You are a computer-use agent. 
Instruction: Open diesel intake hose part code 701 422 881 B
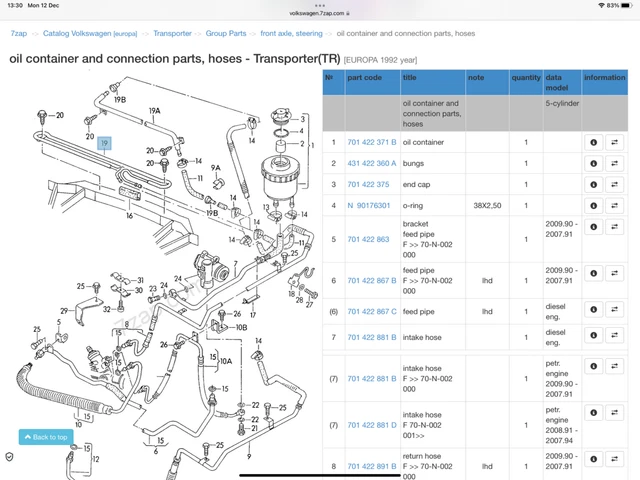pos(372,338)
